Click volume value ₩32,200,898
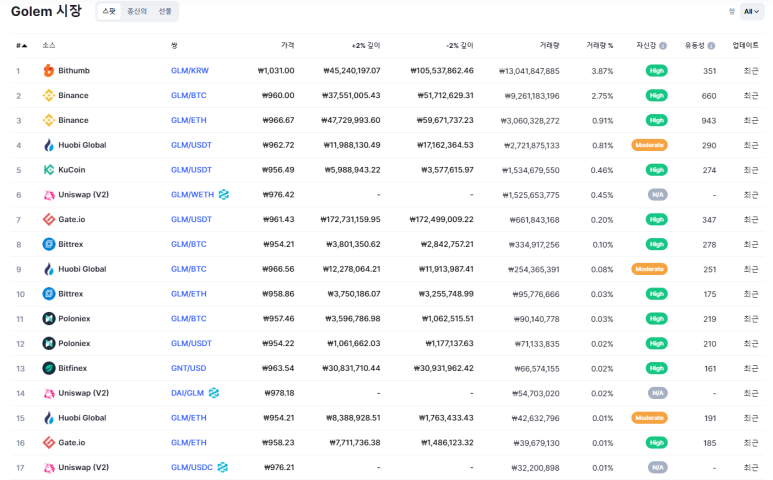The width and height of the screenshot is (773, 480). (535, 468)
